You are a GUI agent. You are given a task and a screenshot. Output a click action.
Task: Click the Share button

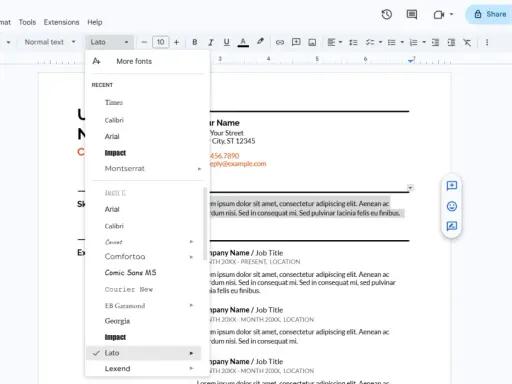(490, 14)
